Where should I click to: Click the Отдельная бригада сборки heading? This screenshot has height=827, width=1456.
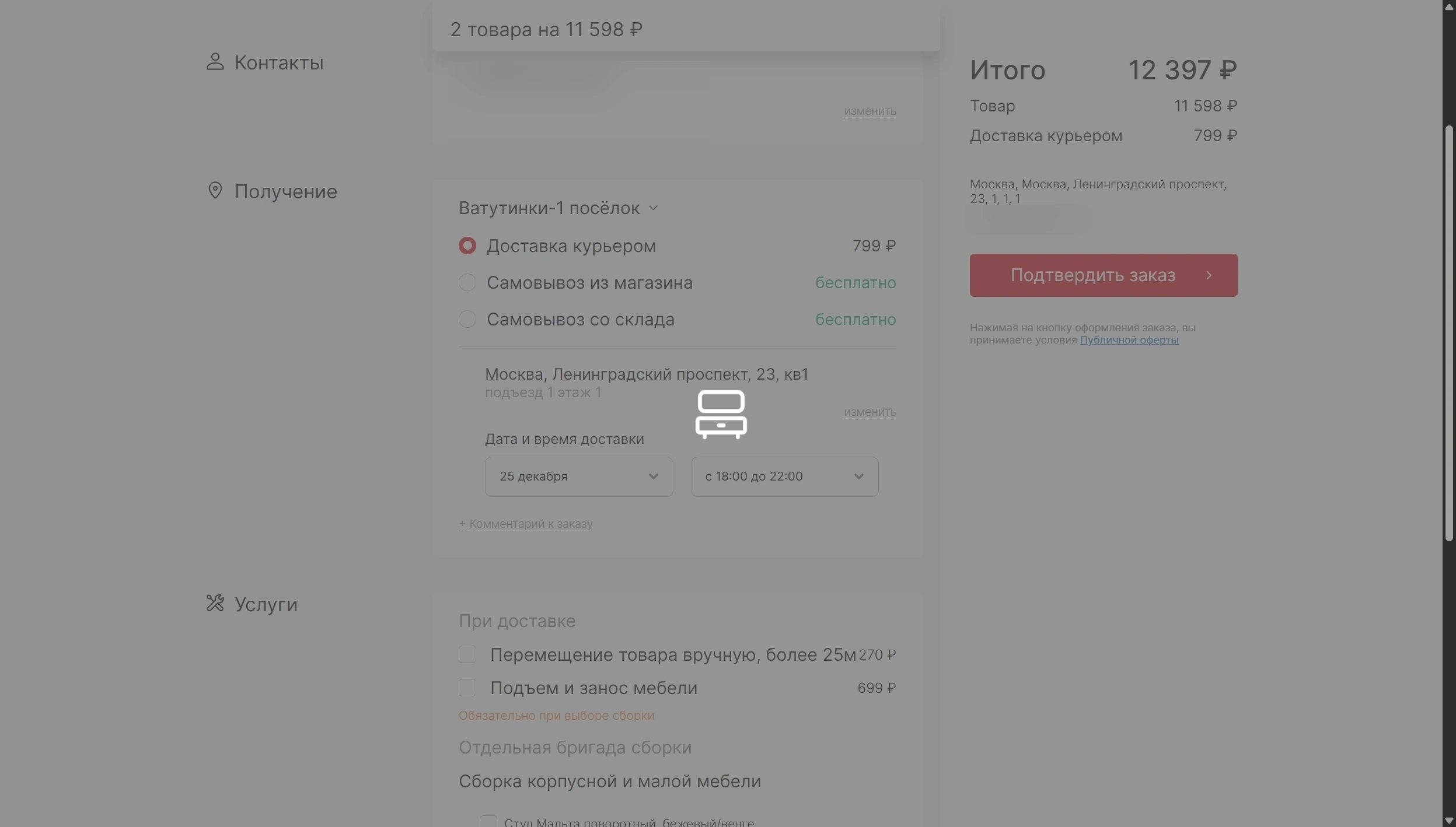575,748
